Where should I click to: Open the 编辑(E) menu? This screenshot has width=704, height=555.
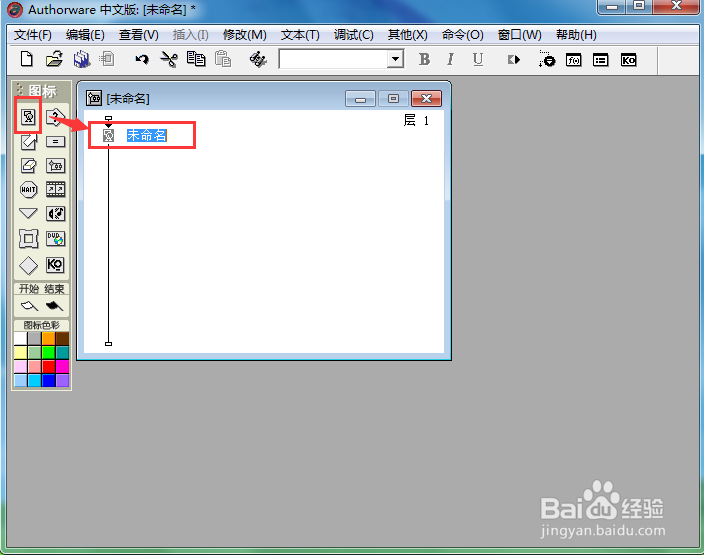coord(85,35)
